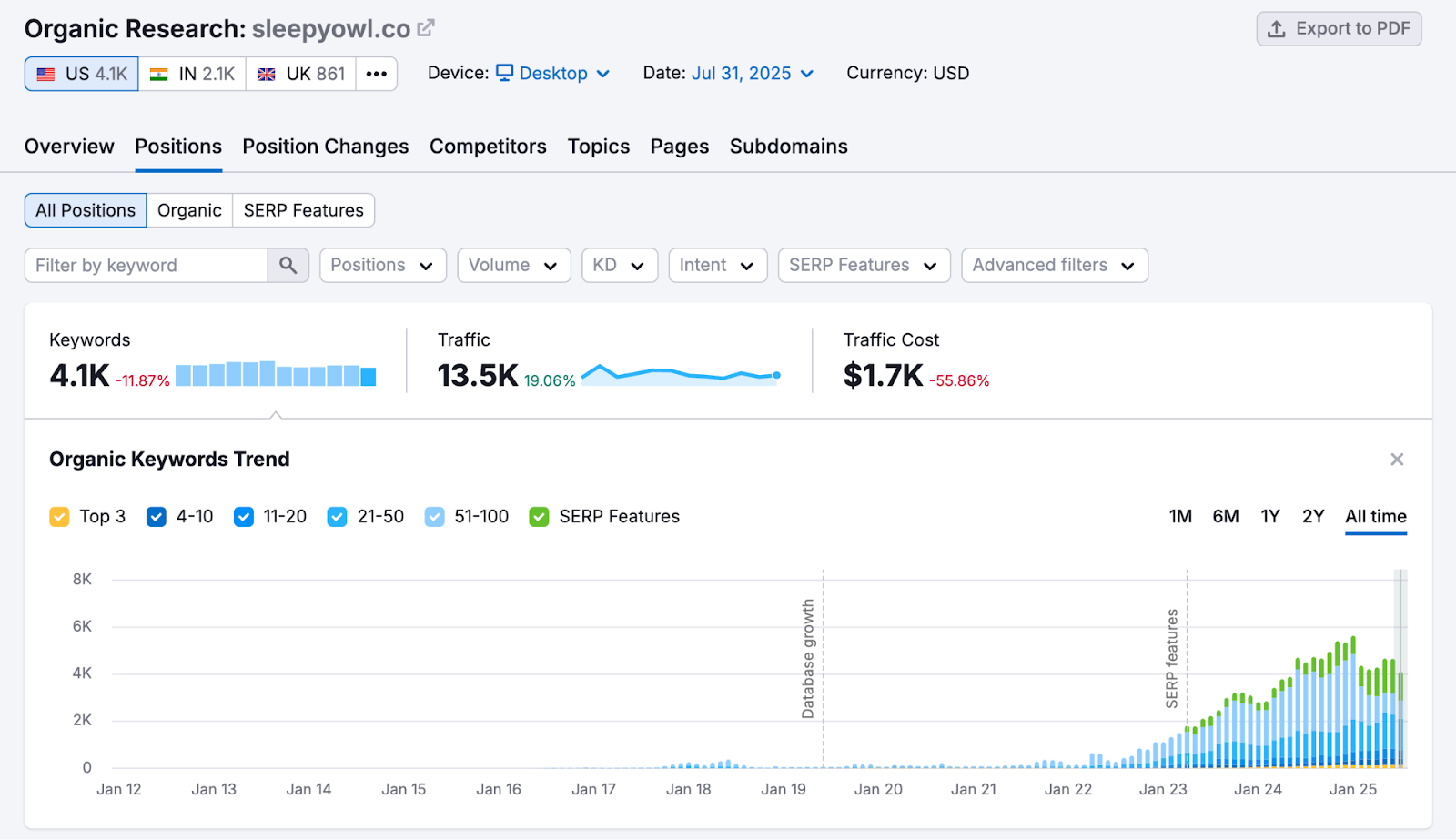Switch to the Position Changes tab
This screenshot has width=1456, height=840.
pos(326,147)
